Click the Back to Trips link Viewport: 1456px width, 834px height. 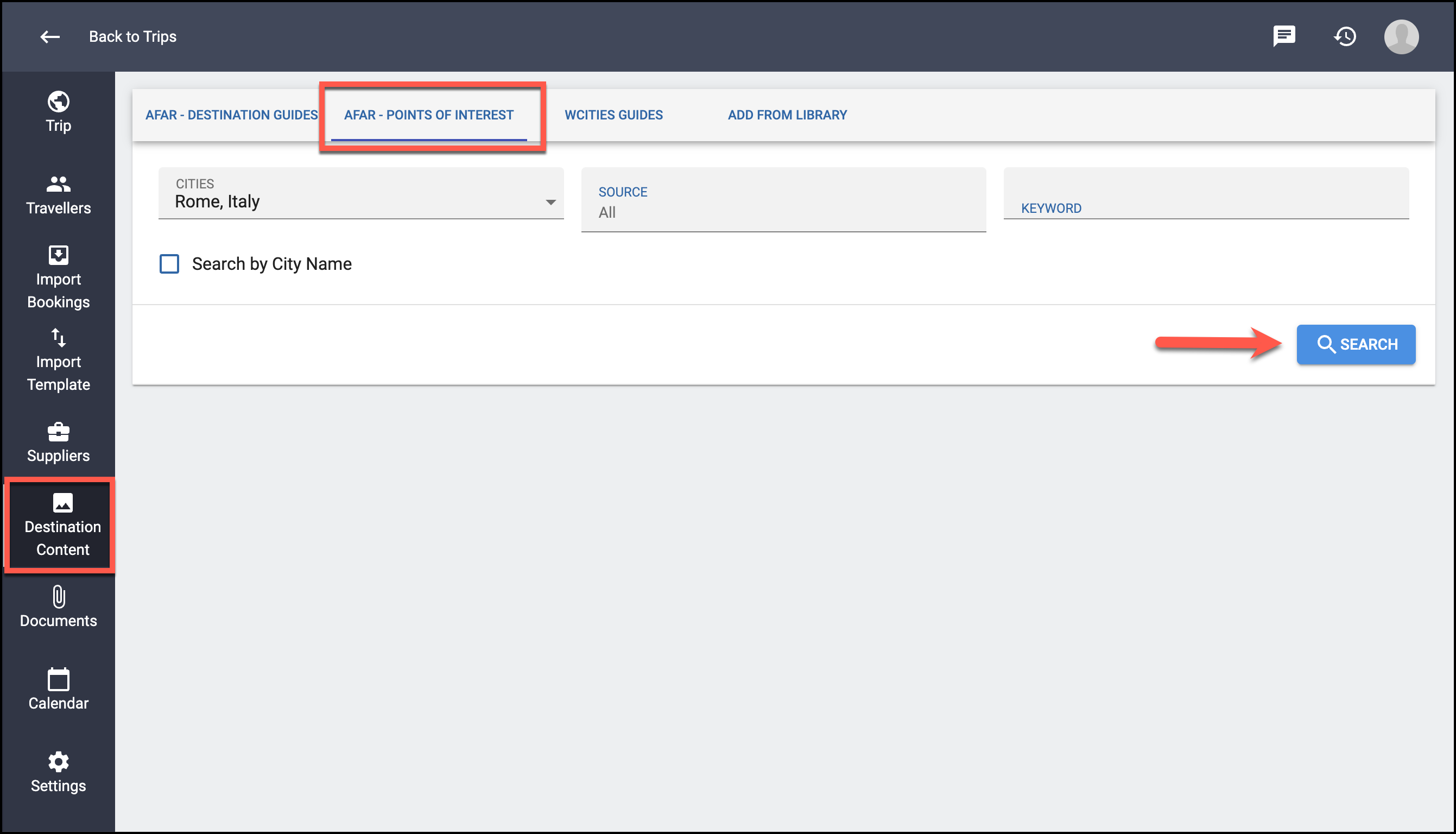point(132,37)
